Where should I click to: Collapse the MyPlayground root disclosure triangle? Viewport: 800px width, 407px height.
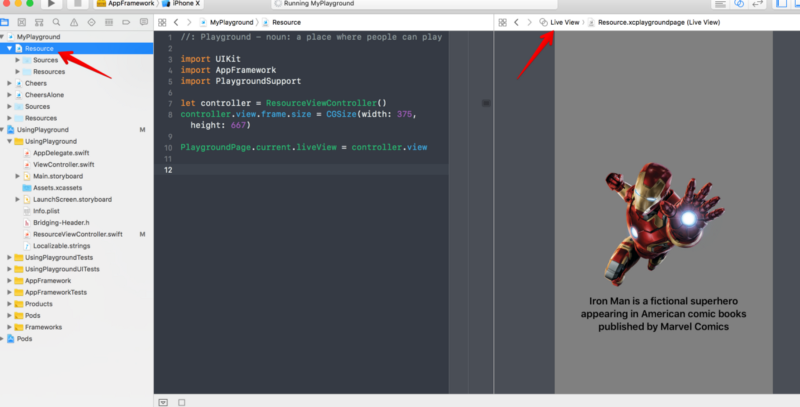pyautogui.click(x=2, y=37)
